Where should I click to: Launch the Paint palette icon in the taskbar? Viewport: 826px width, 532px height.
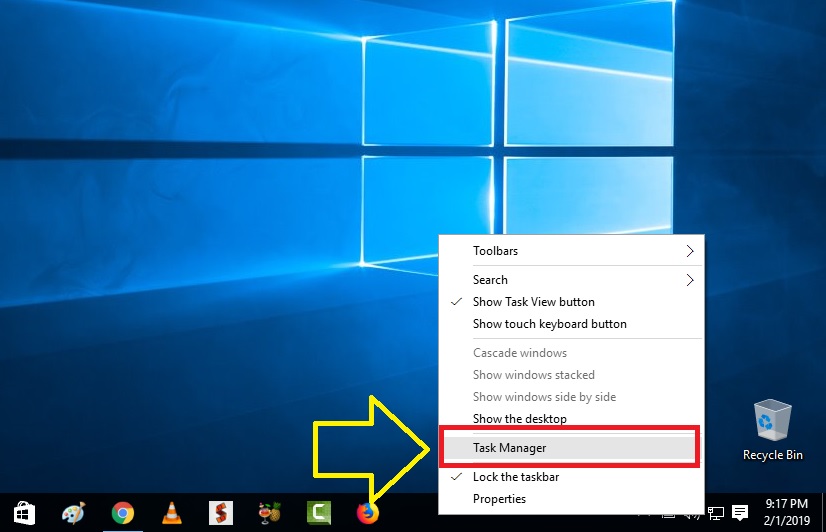pos(73,513)
